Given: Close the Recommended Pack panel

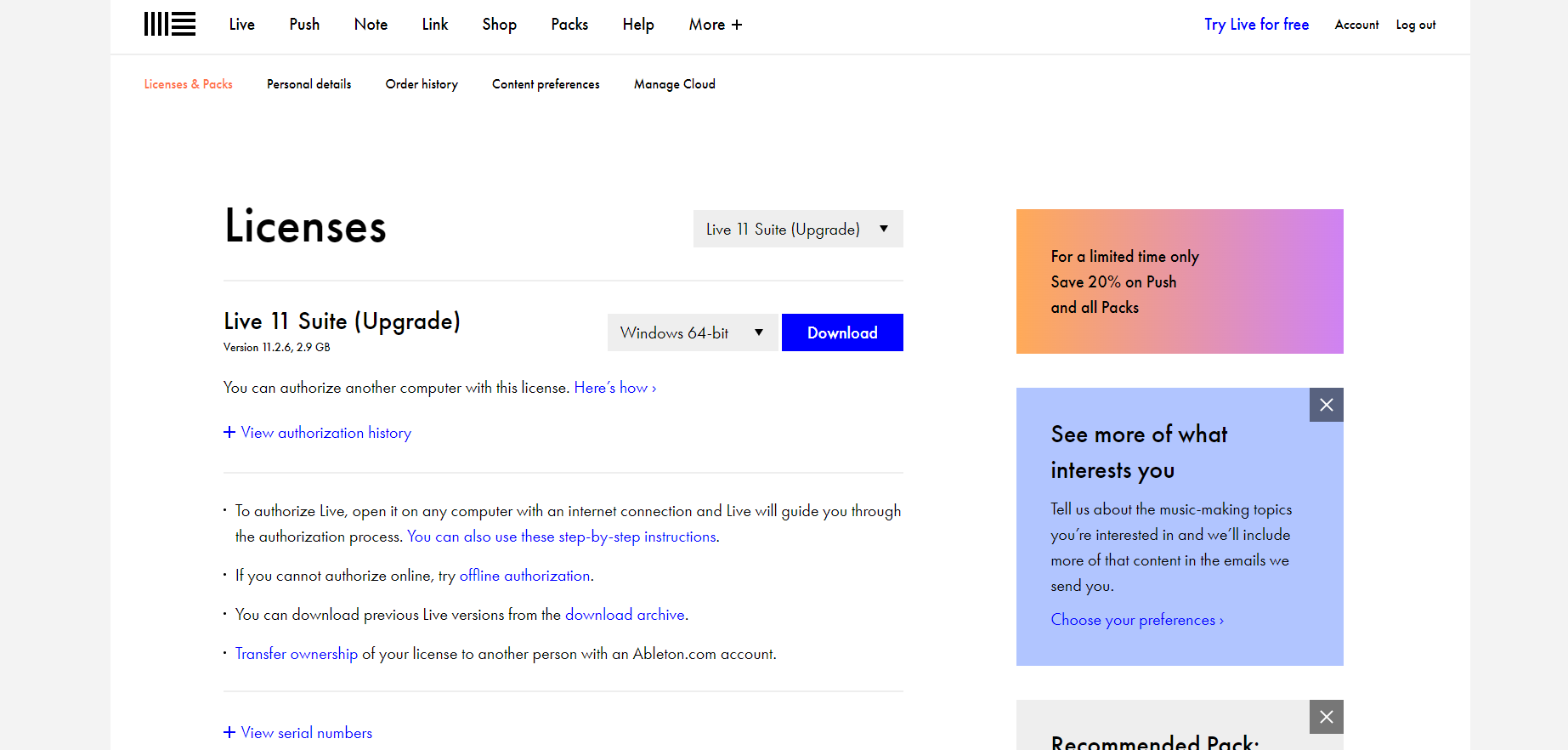Looking at the screenshot, I should pyautogui.click(x=1327, y=717).
